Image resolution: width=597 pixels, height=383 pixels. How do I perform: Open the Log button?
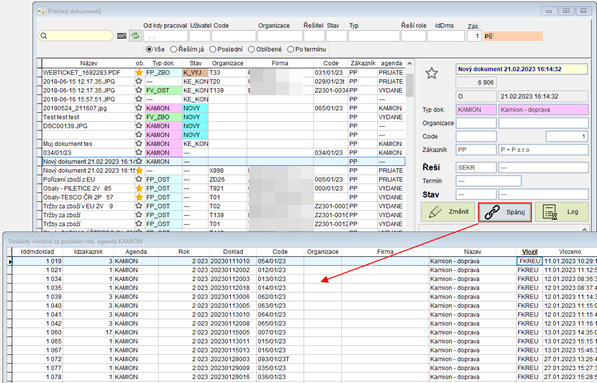pyautogui.click(x=562, y=212)
